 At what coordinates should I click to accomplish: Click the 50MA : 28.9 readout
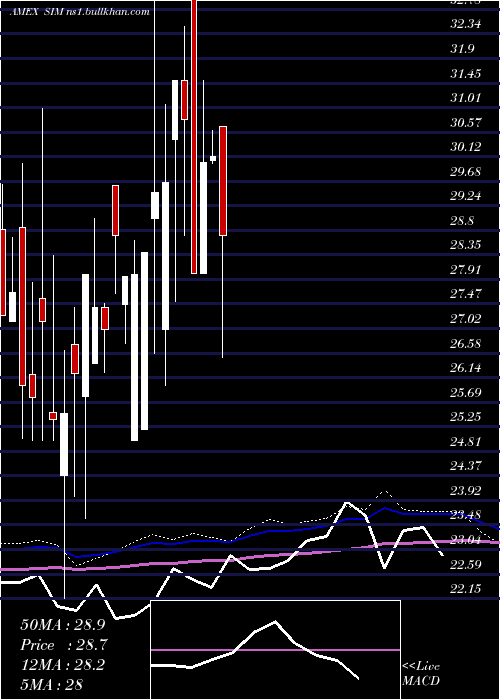pyautogui.click(x=63, y=624)
